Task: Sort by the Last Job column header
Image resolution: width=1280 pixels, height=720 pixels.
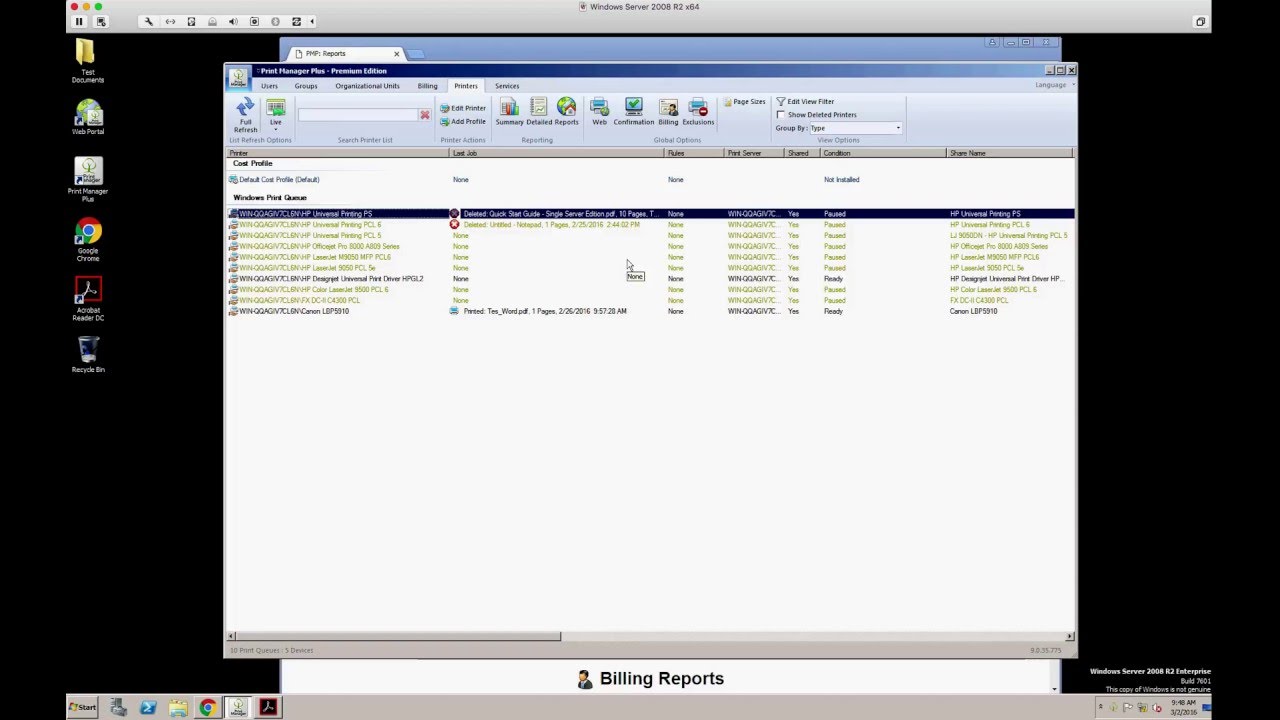Action: coord(557,153)
